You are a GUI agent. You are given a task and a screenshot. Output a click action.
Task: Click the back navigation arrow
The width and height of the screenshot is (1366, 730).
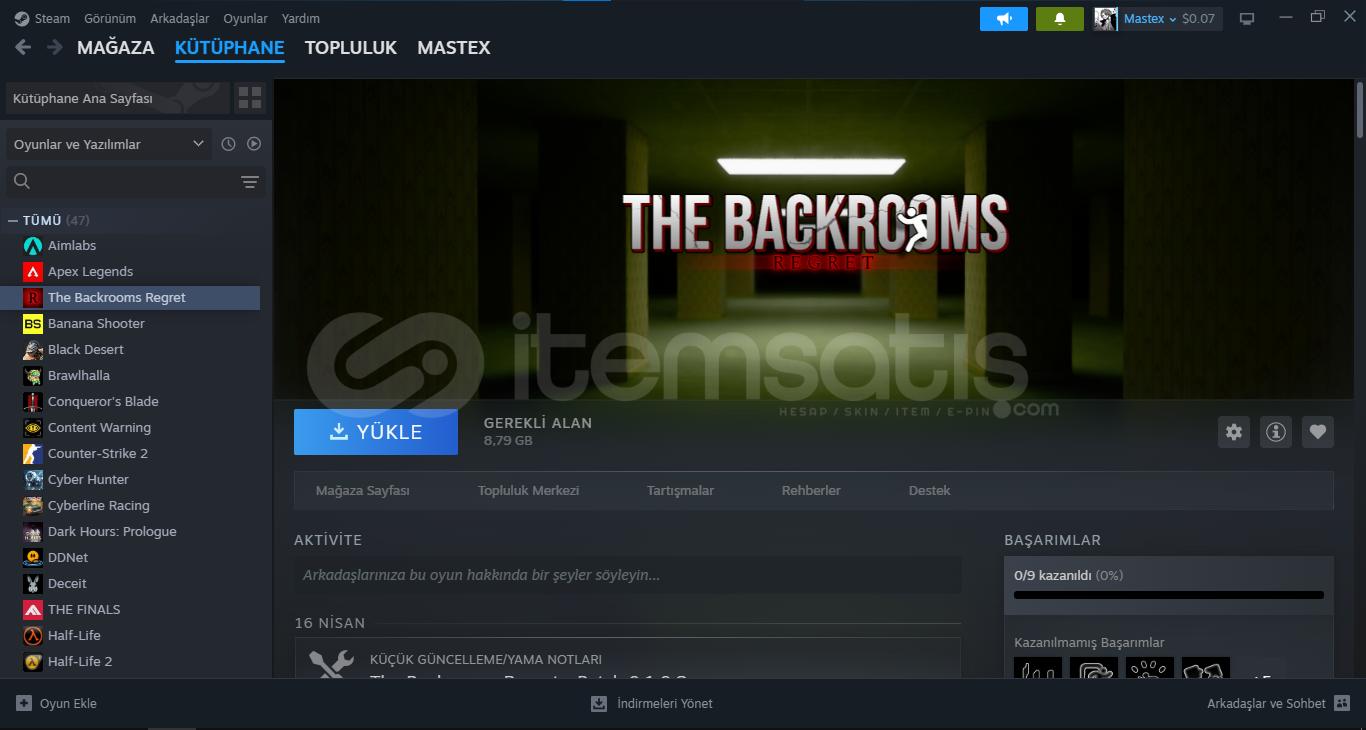pyautogui.click(x=23, y=47)
